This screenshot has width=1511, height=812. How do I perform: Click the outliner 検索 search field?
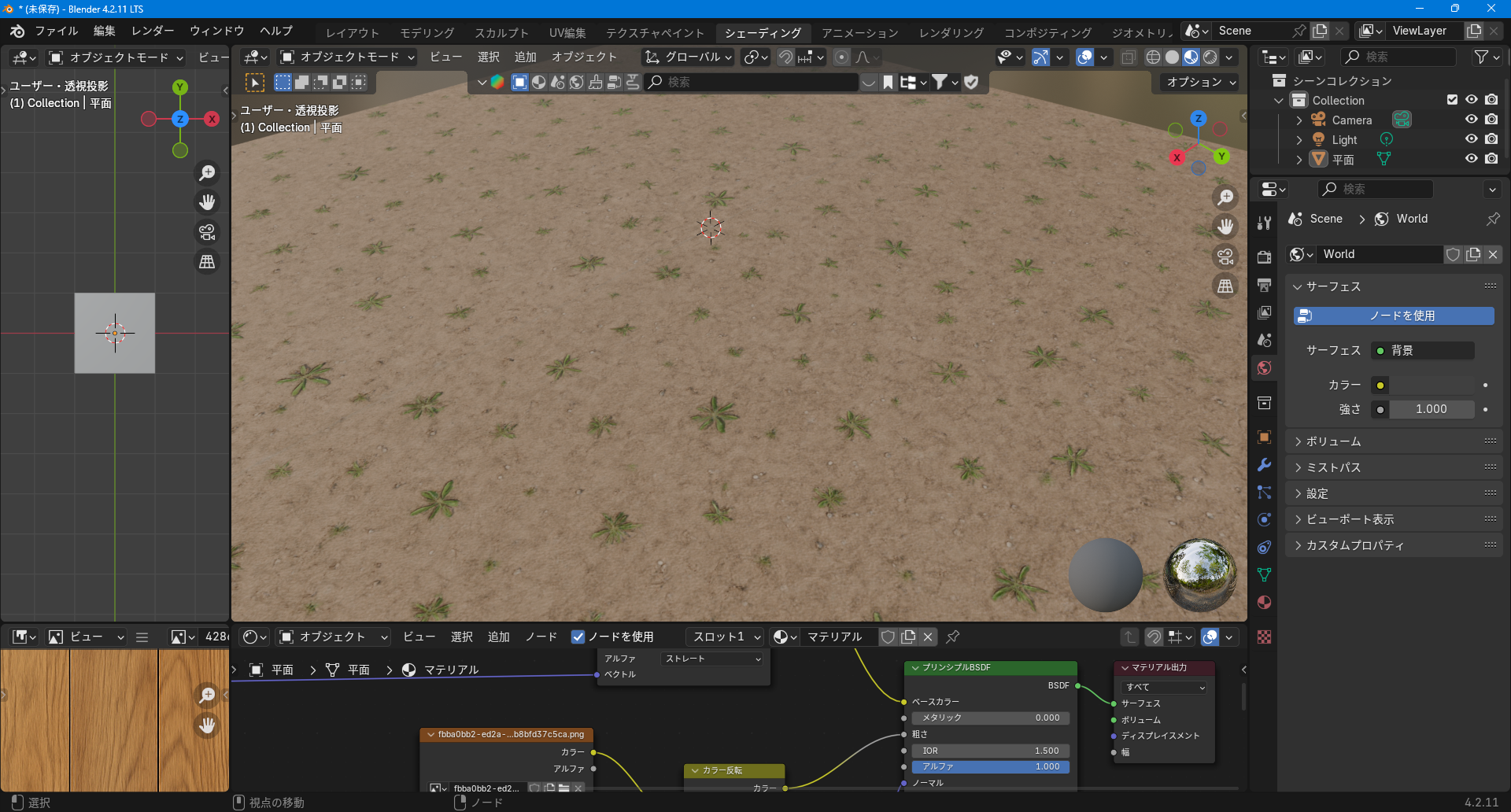1399,57
